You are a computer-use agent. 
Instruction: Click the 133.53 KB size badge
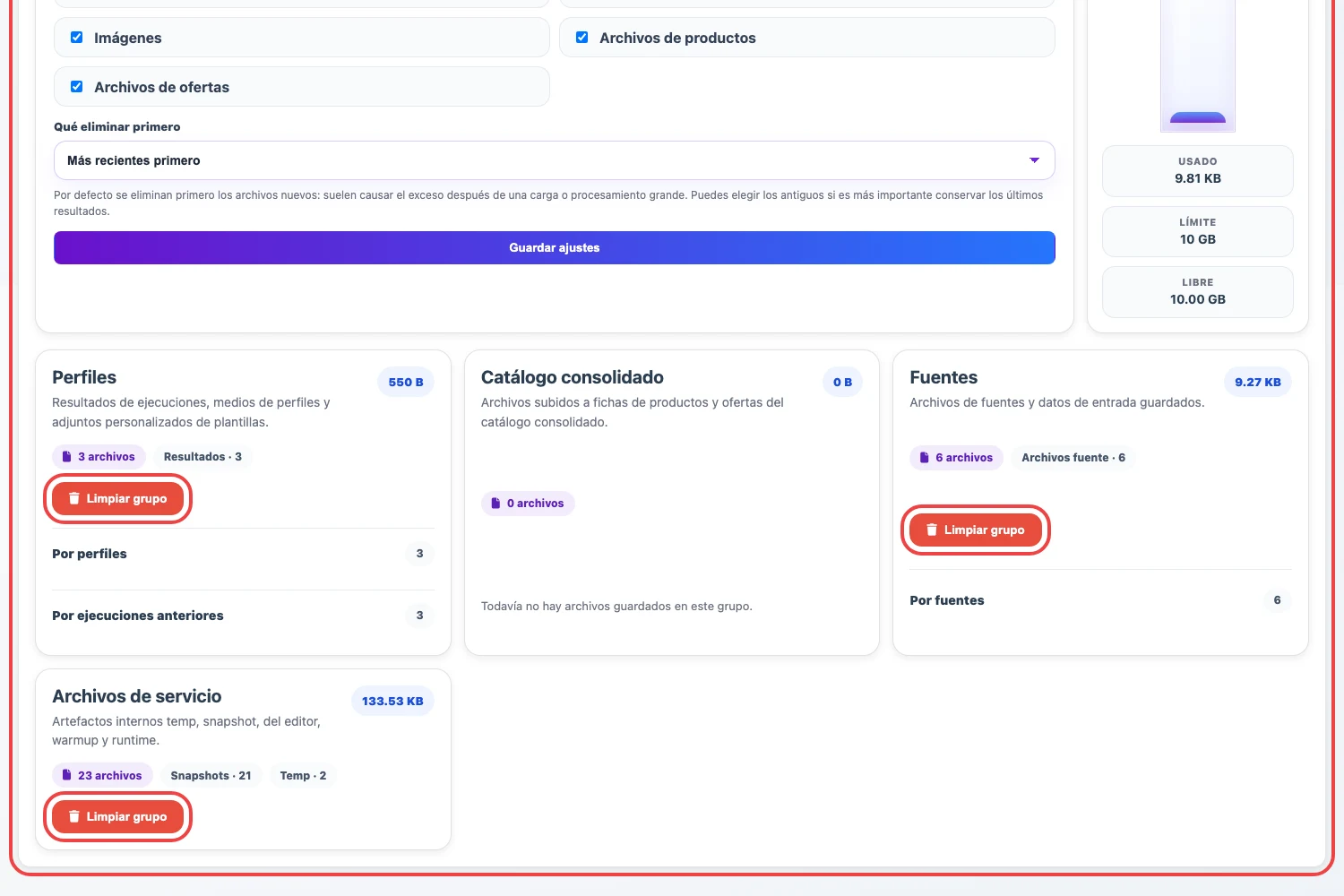coord(392,701)
